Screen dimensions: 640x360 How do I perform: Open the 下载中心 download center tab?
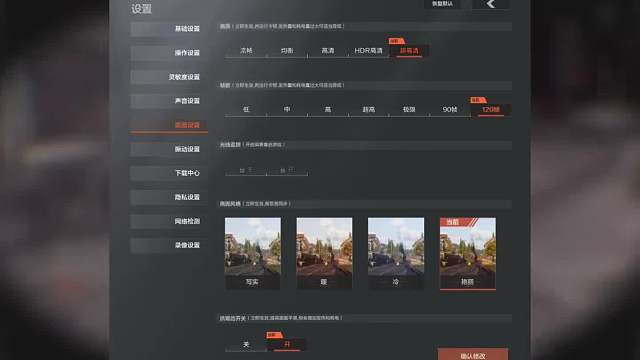coord(169,173)
